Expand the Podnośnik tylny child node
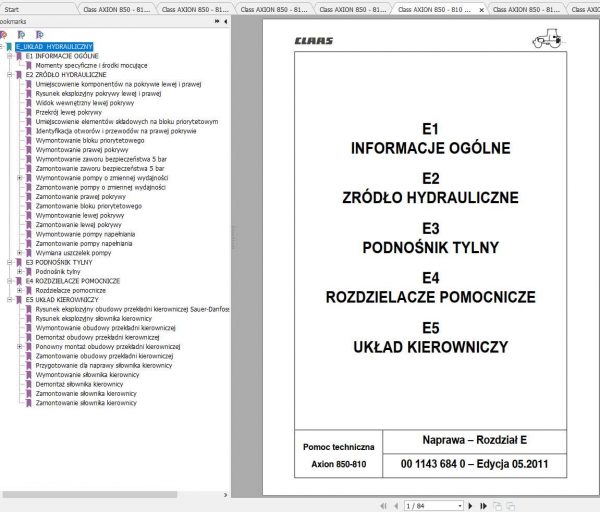Image resolution: width=600 pixels, height=512 pixels. tap(20, 271)
